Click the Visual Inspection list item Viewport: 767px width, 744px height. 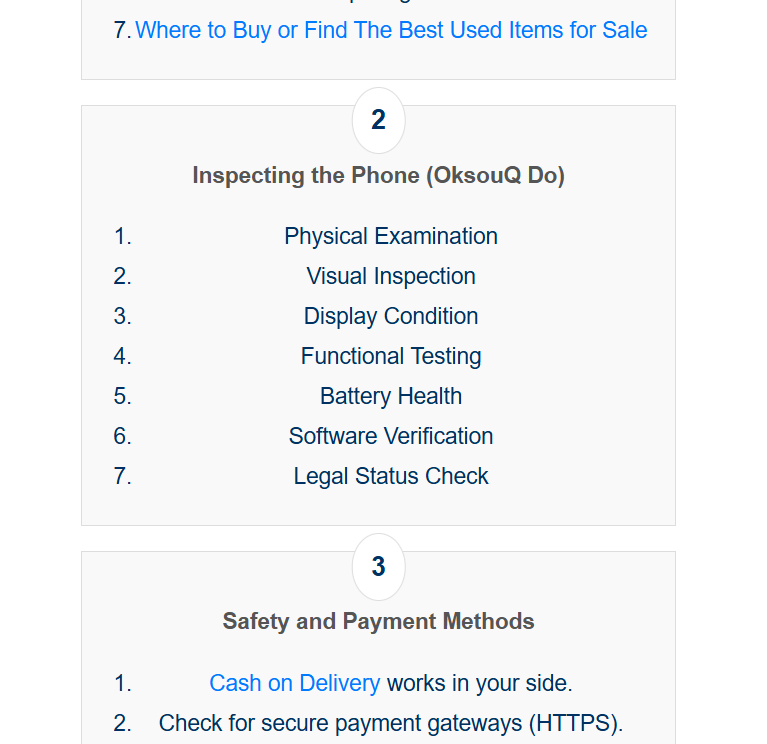pos(391,276)
